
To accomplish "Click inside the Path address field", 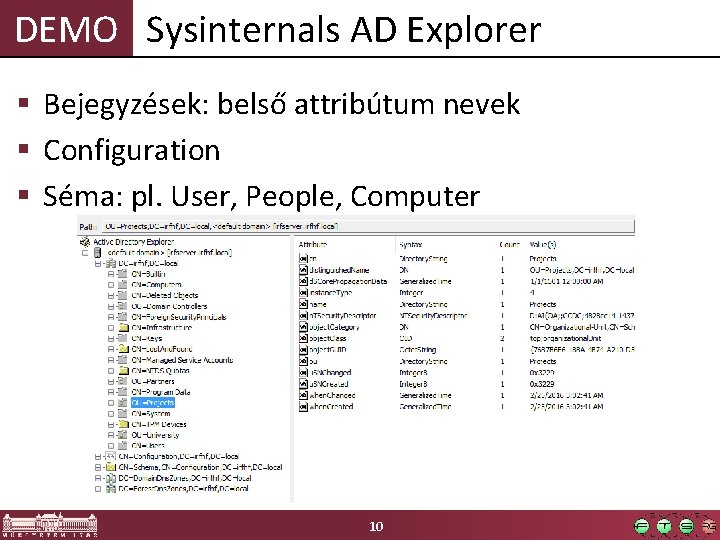I will (x=367, y=226).
